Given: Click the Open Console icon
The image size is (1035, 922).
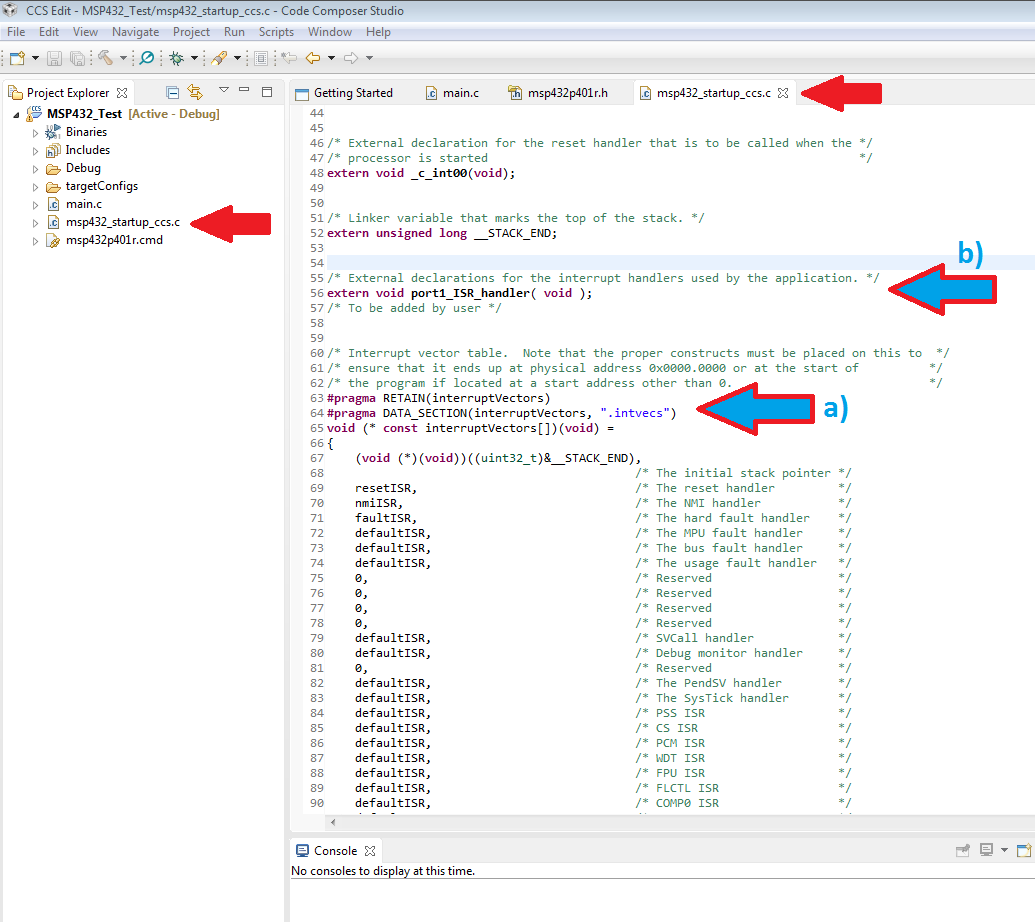Looking at the screenshot, I should tap(1024, 850).
